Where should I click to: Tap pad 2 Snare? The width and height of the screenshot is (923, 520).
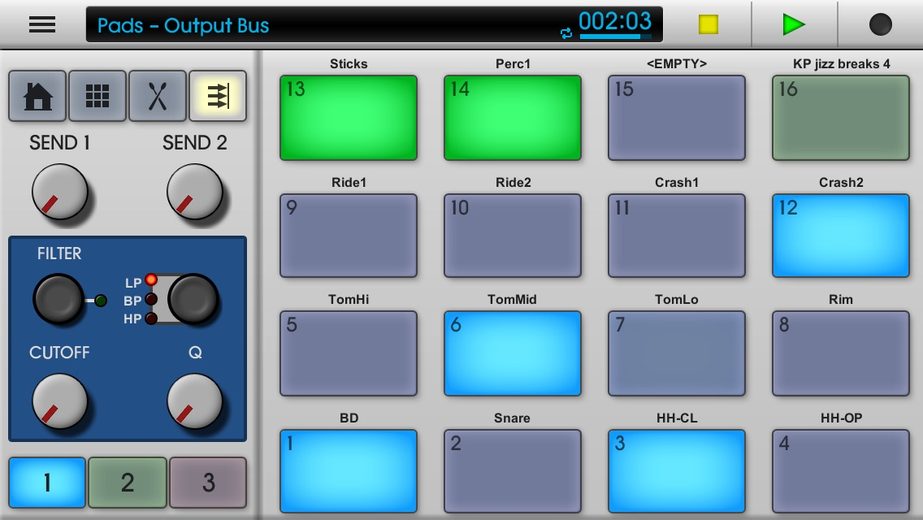click(513, 471)
